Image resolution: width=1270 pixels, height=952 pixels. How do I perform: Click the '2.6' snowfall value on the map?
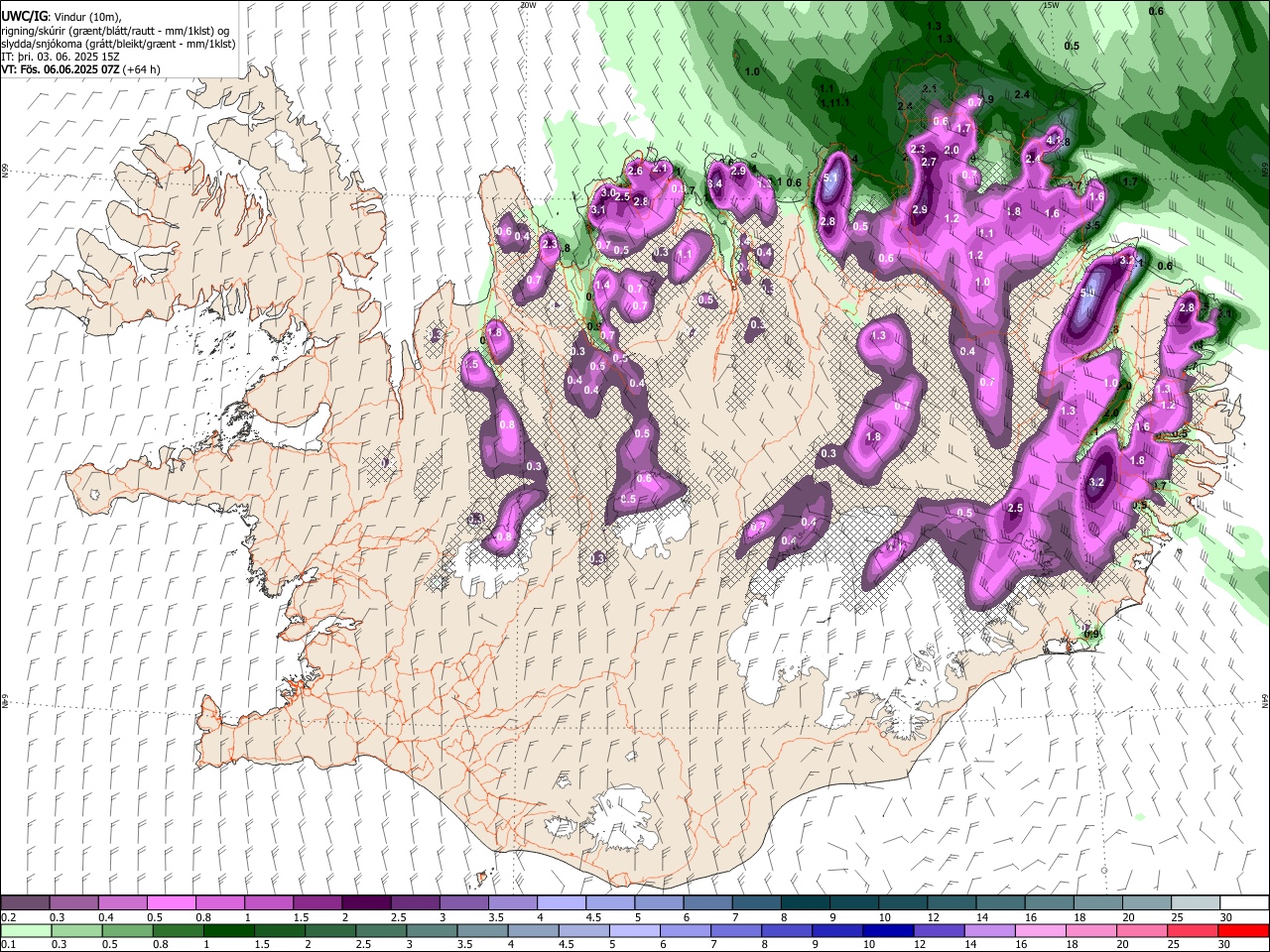pos(635,172)
